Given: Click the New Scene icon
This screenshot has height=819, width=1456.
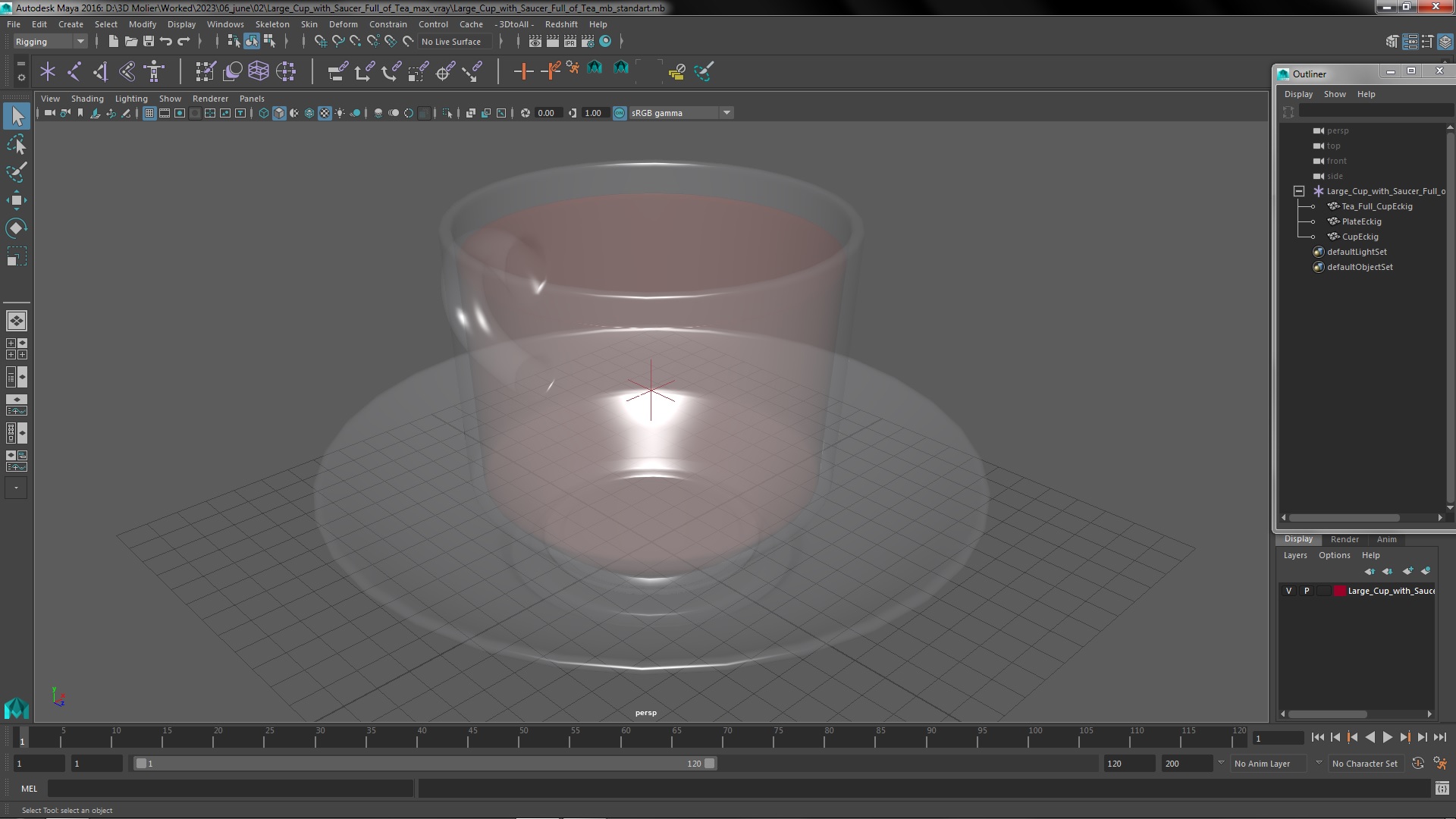Looking at the screenshot, I should tap(113, 42).
